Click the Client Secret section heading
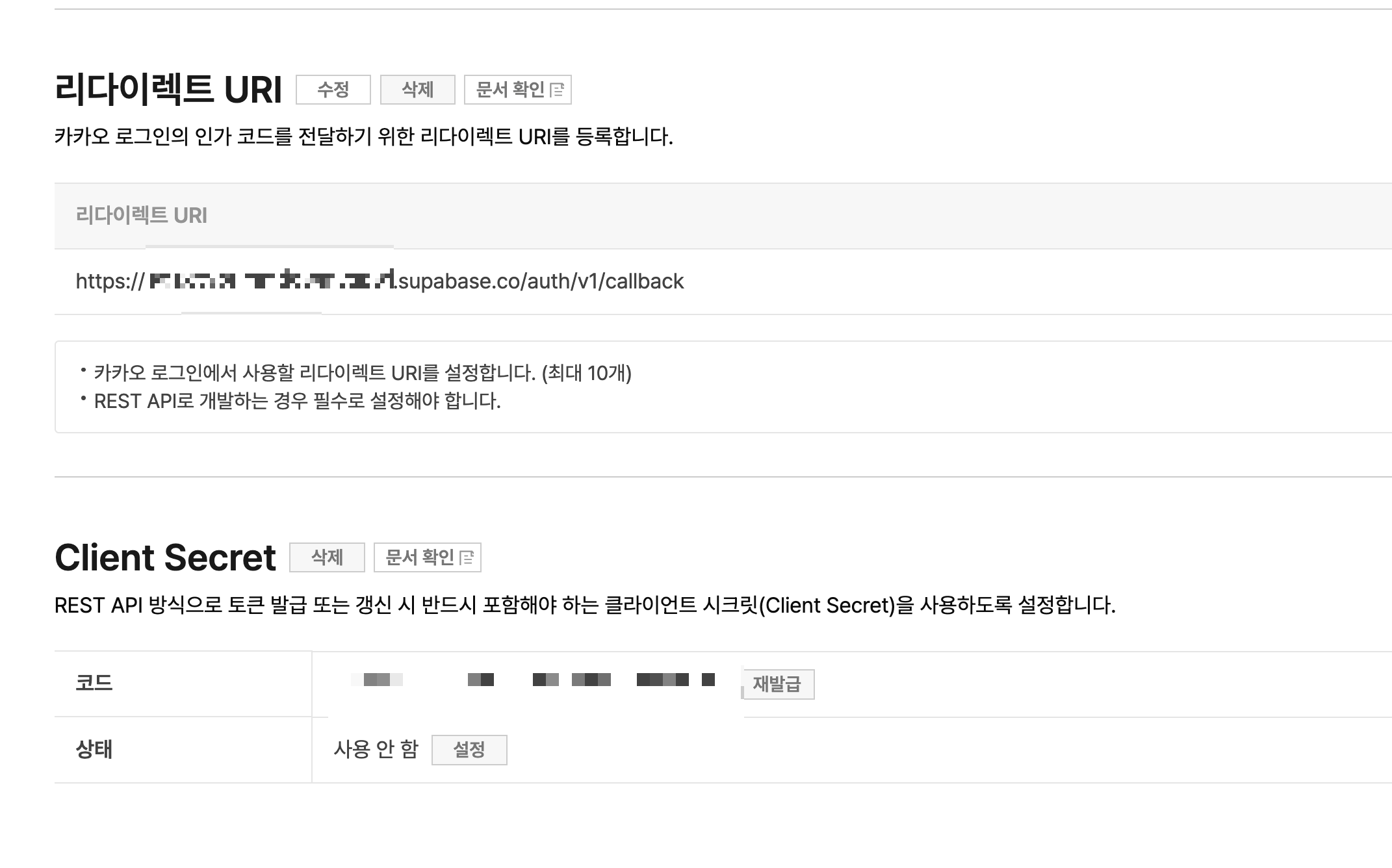 tap(165, 557)
